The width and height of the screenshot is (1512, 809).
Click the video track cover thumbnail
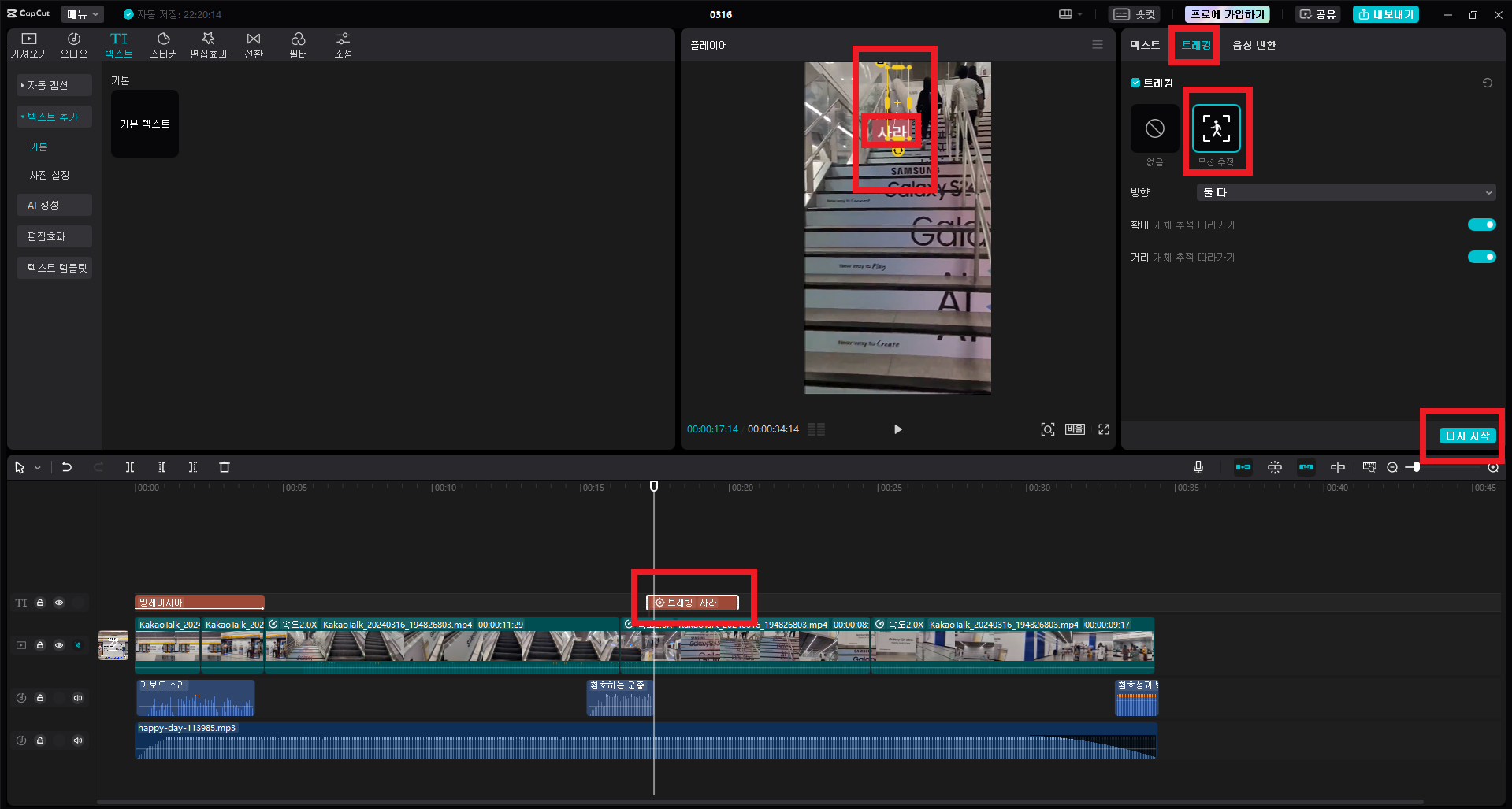(x=113, y=645)
